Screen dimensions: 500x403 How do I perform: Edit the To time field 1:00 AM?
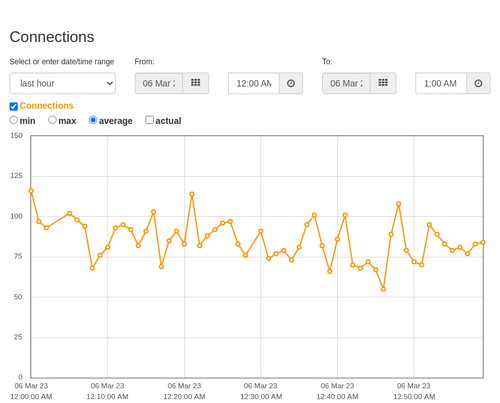coord(441,83)
